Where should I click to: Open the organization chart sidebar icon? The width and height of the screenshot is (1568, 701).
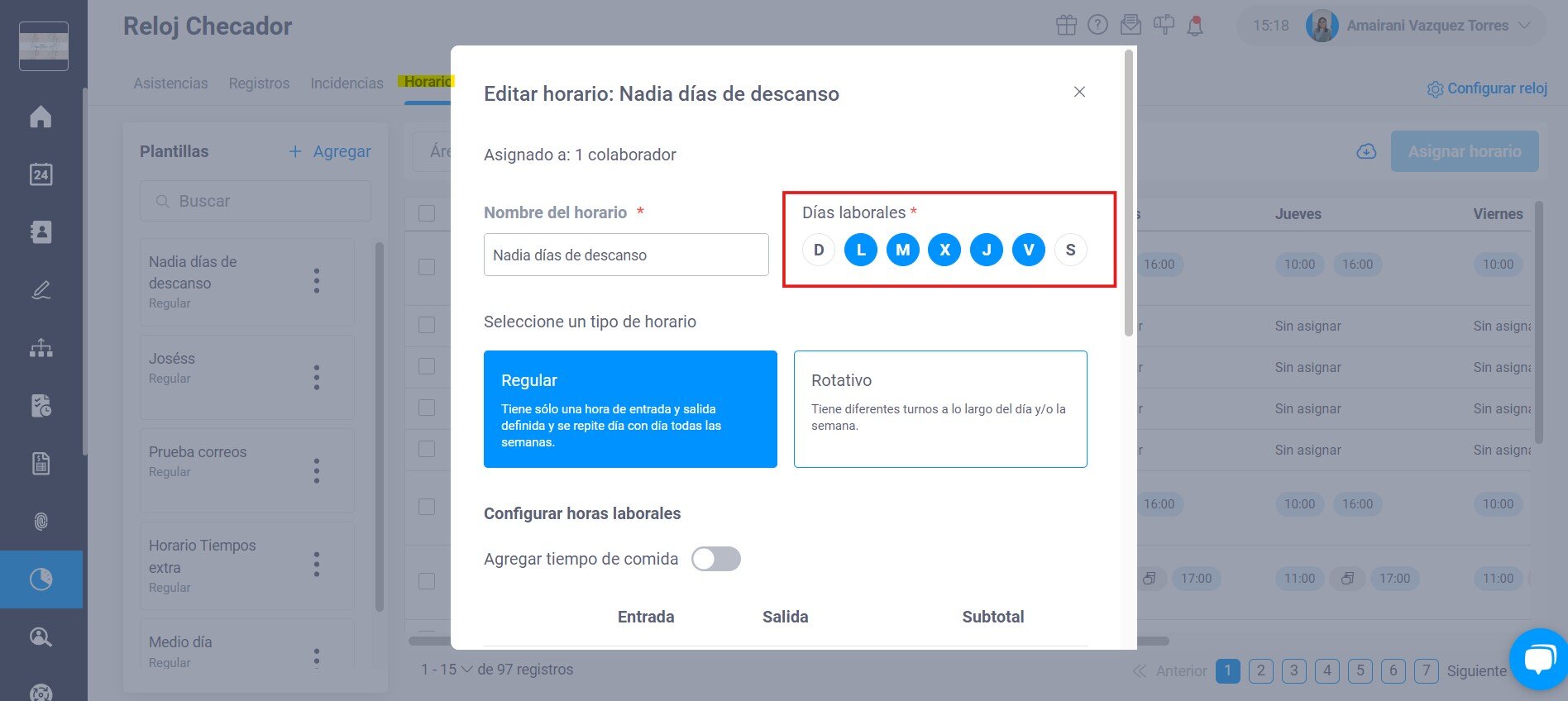click(41, 348)
